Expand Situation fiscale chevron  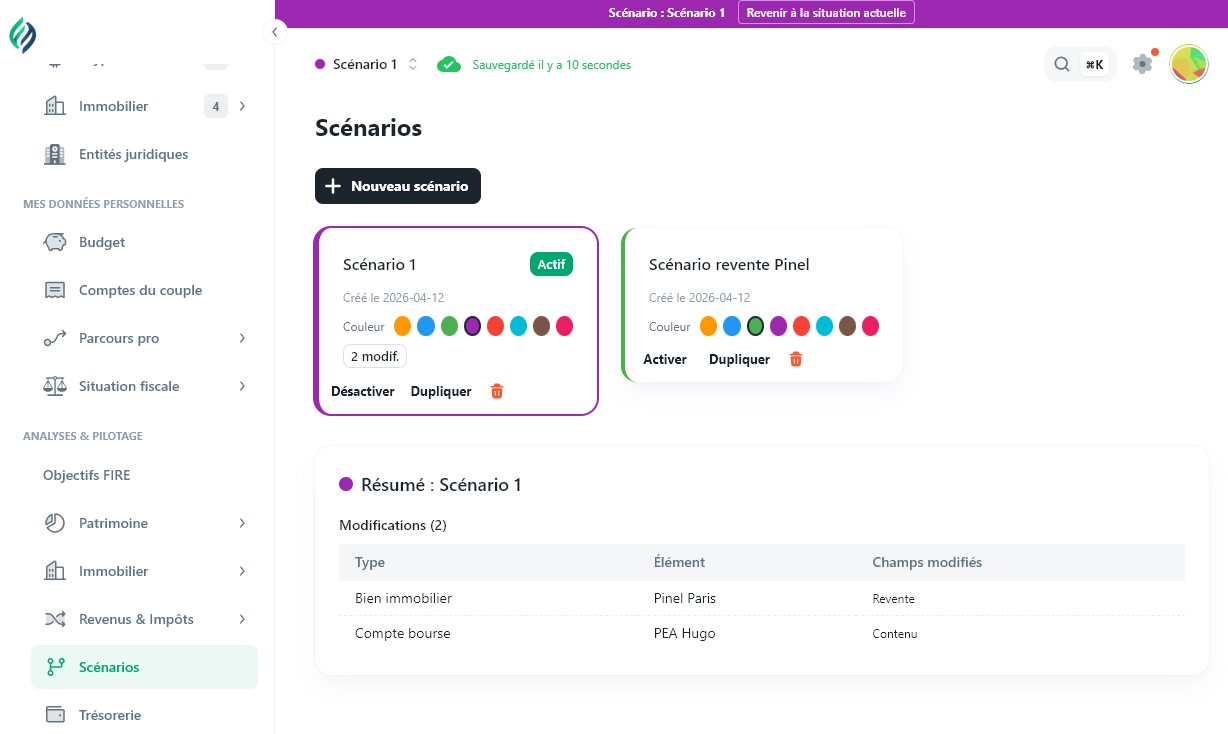(x=242, y=386)
